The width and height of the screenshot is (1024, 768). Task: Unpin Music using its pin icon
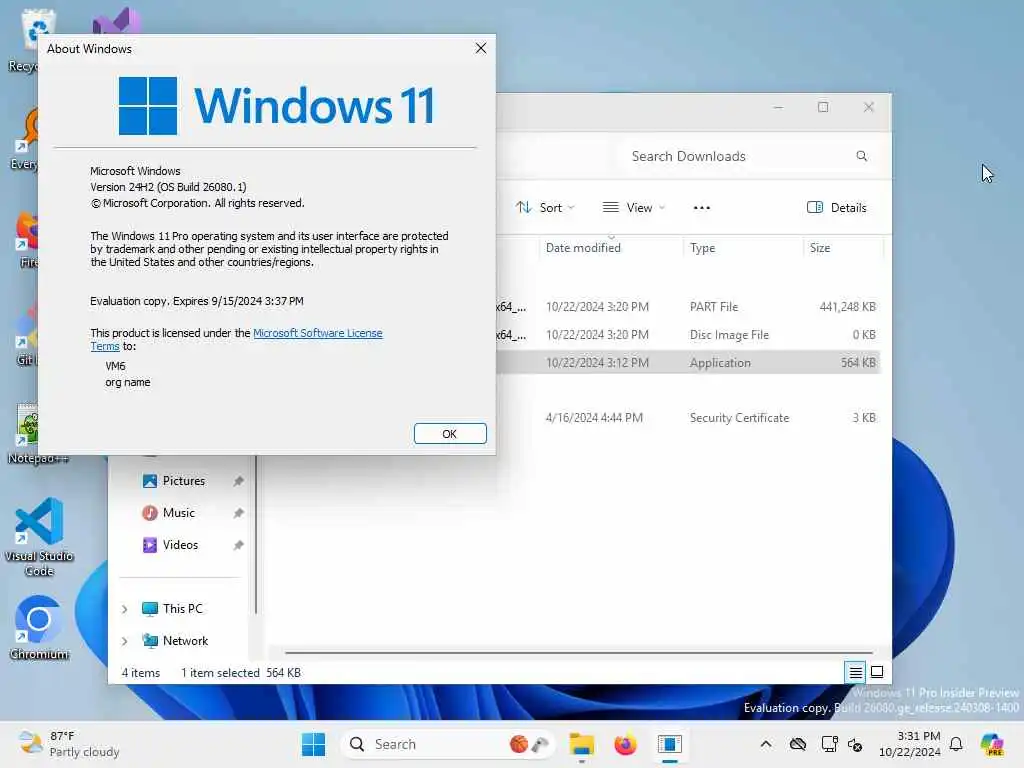click(x=238, y=513)
